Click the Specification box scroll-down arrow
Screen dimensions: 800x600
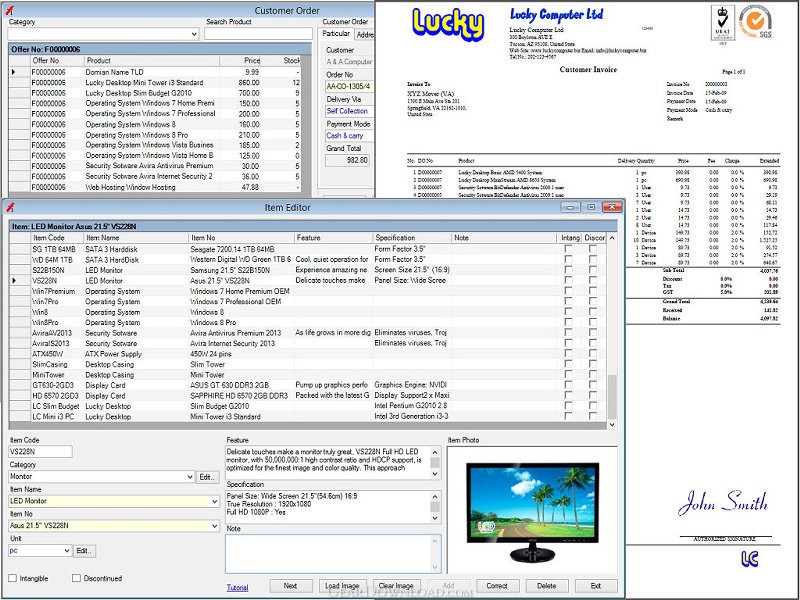coord(435,518)
